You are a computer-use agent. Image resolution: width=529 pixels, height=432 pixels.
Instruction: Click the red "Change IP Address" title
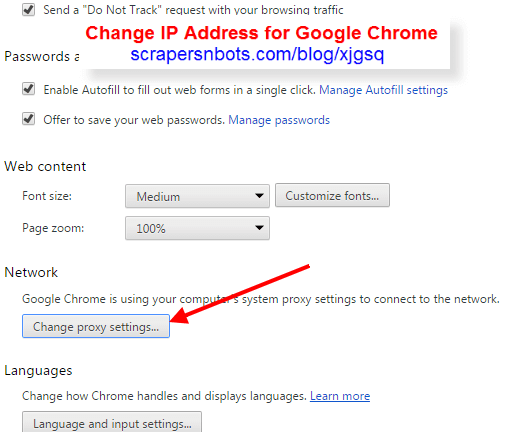pyautogui.click(x=261, y=33)
